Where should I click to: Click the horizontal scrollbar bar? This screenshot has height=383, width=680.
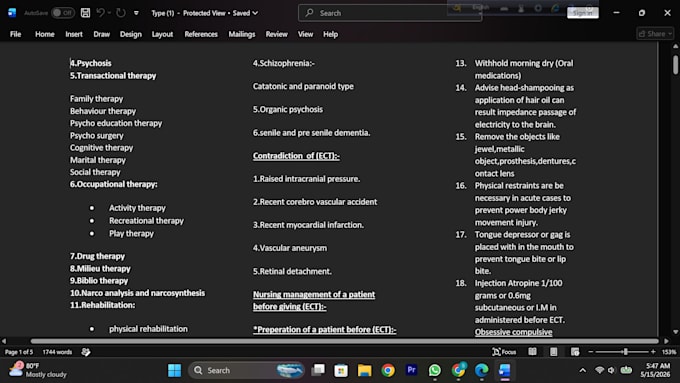click(x=344, y=341)
